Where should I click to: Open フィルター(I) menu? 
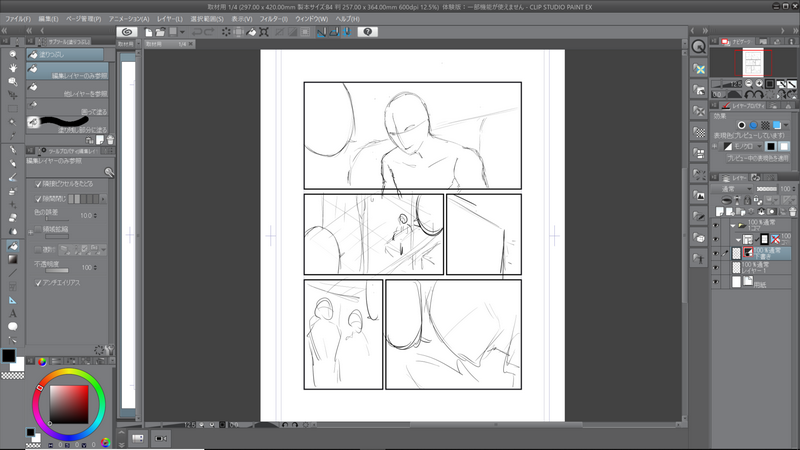tap(273, 19)
